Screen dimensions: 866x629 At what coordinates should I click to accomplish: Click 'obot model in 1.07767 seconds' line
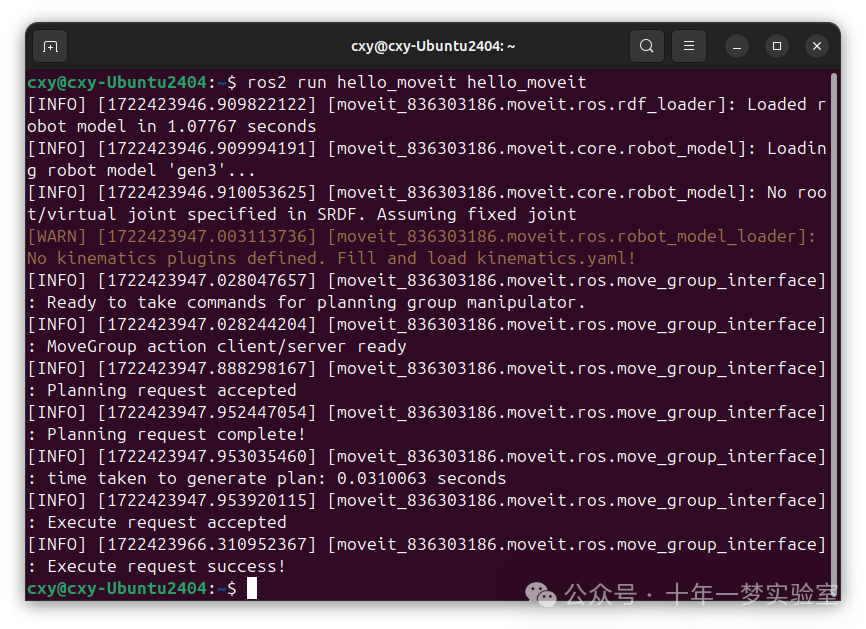[171, 126]
